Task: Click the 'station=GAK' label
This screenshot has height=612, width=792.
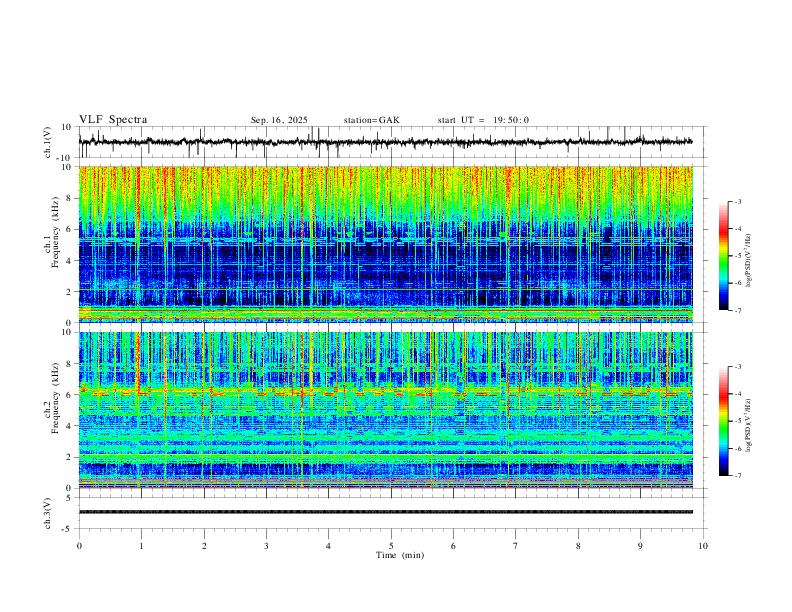Action: coord(371,120)
